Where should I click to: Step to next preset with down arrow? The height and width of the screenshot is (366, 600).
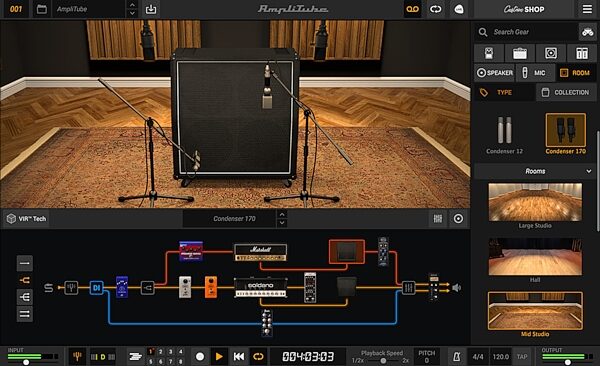point(132,13)
